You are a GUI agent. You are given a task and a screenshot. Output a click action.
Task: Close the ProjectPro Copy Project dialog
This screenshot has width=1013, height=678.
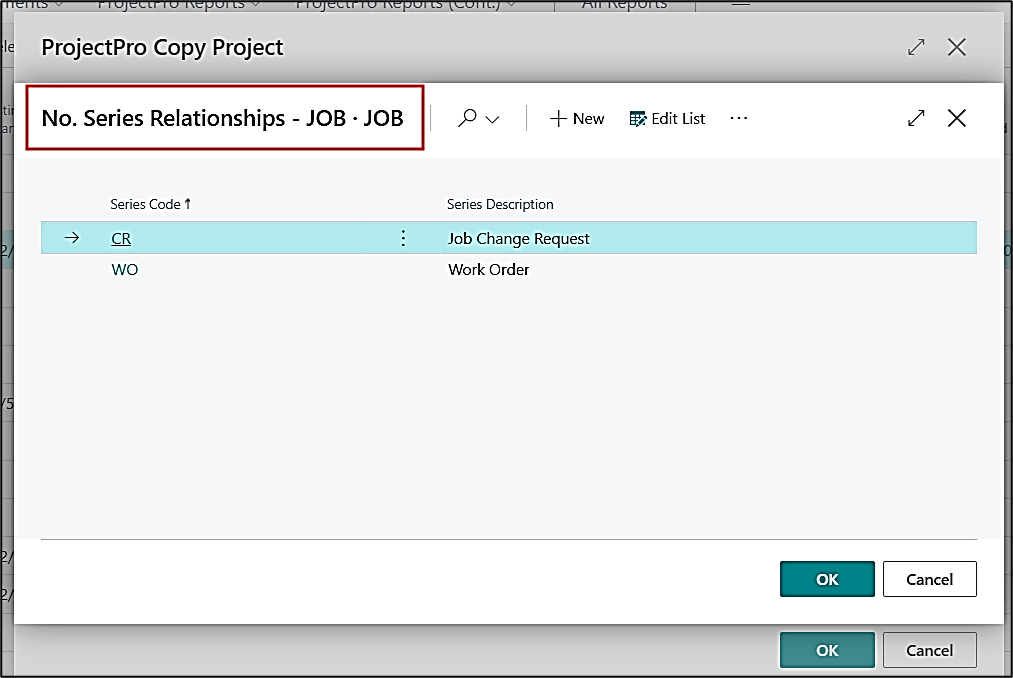[x=957, y=47]
